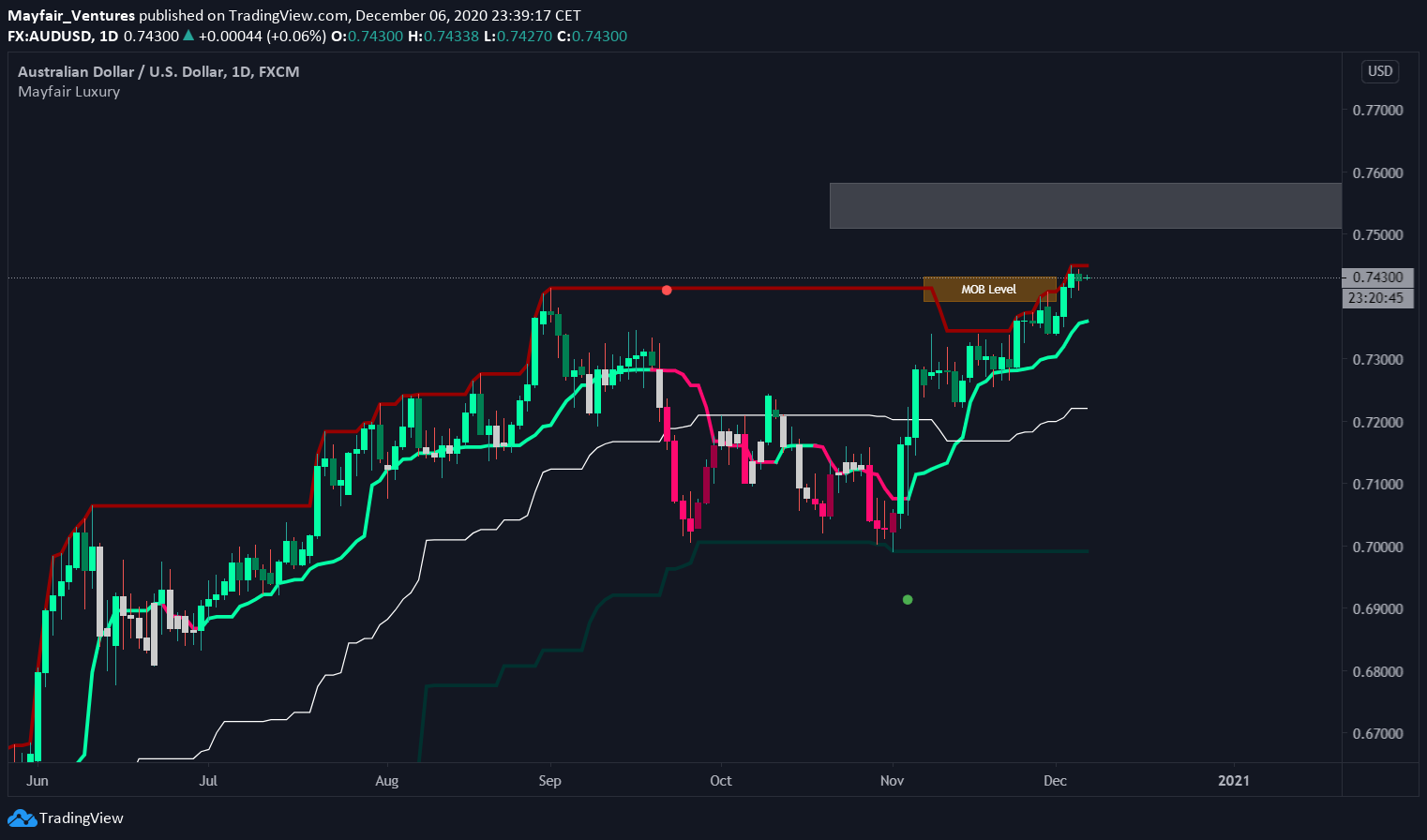Click the MOB Level label box
The width and height of the screenshot is (1427, 840).
989,290
